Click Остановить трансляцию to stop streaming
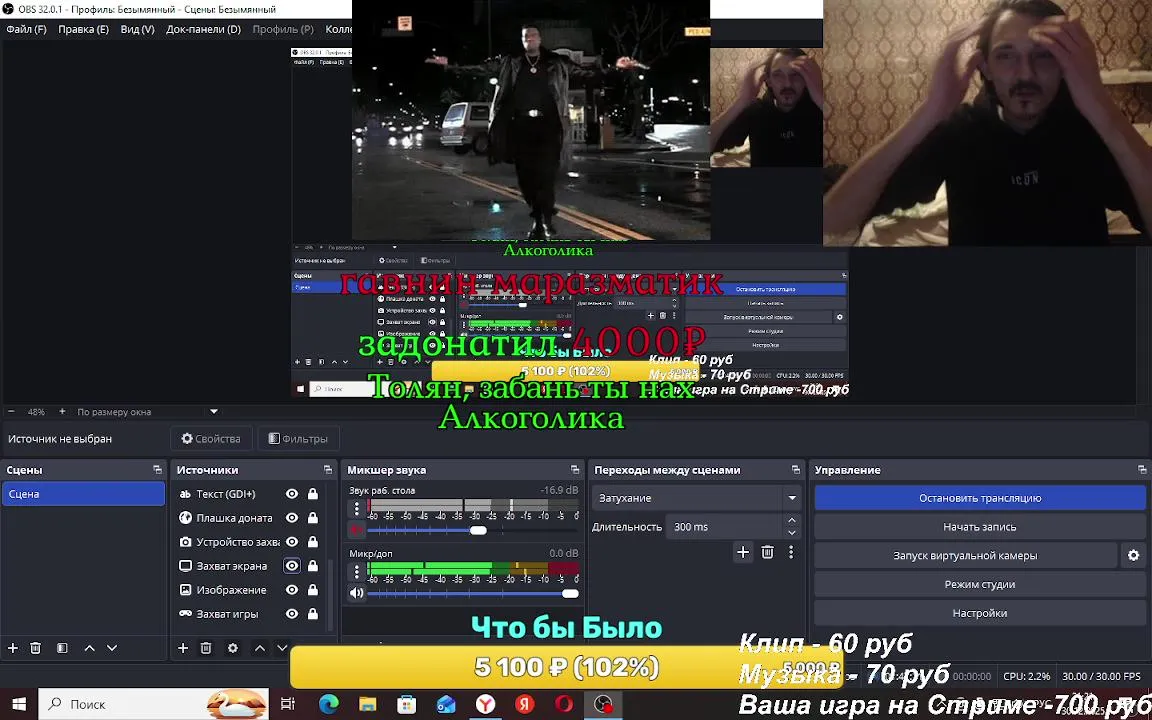 [980, 498]
